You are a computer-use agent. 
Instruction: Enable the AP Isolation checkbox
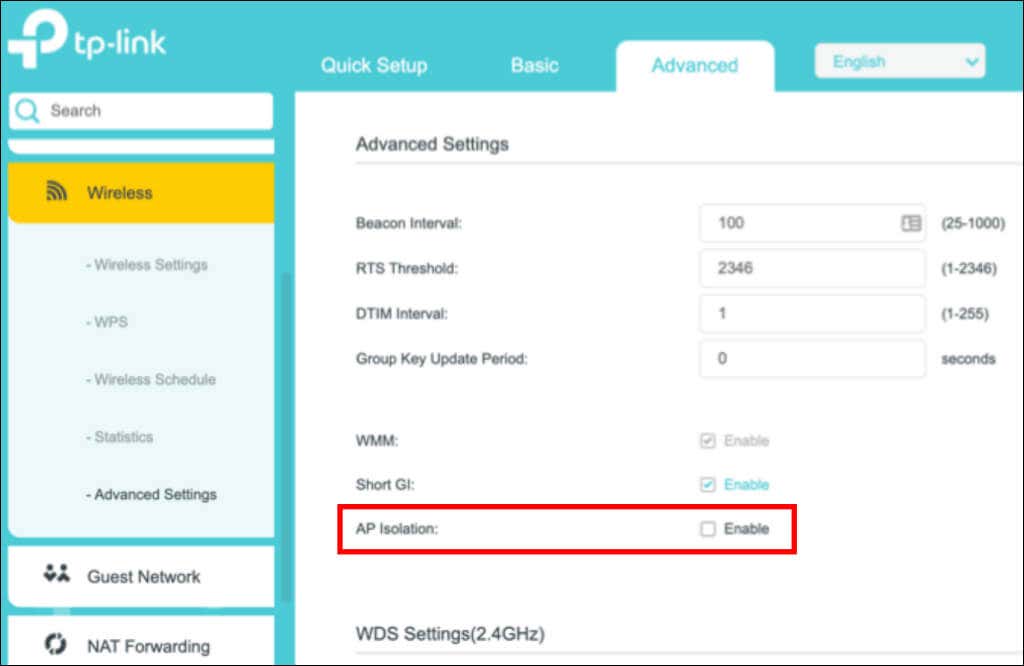tap(708, 529)
